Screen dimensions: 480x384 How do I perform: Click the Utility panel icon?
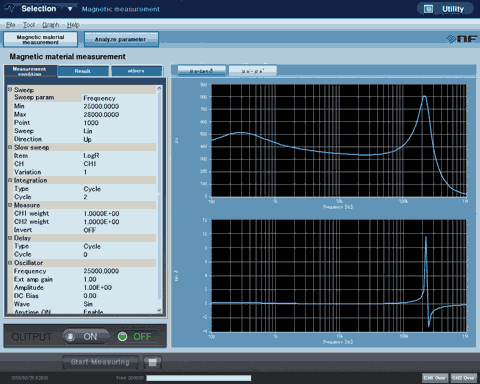click(428, 9)
